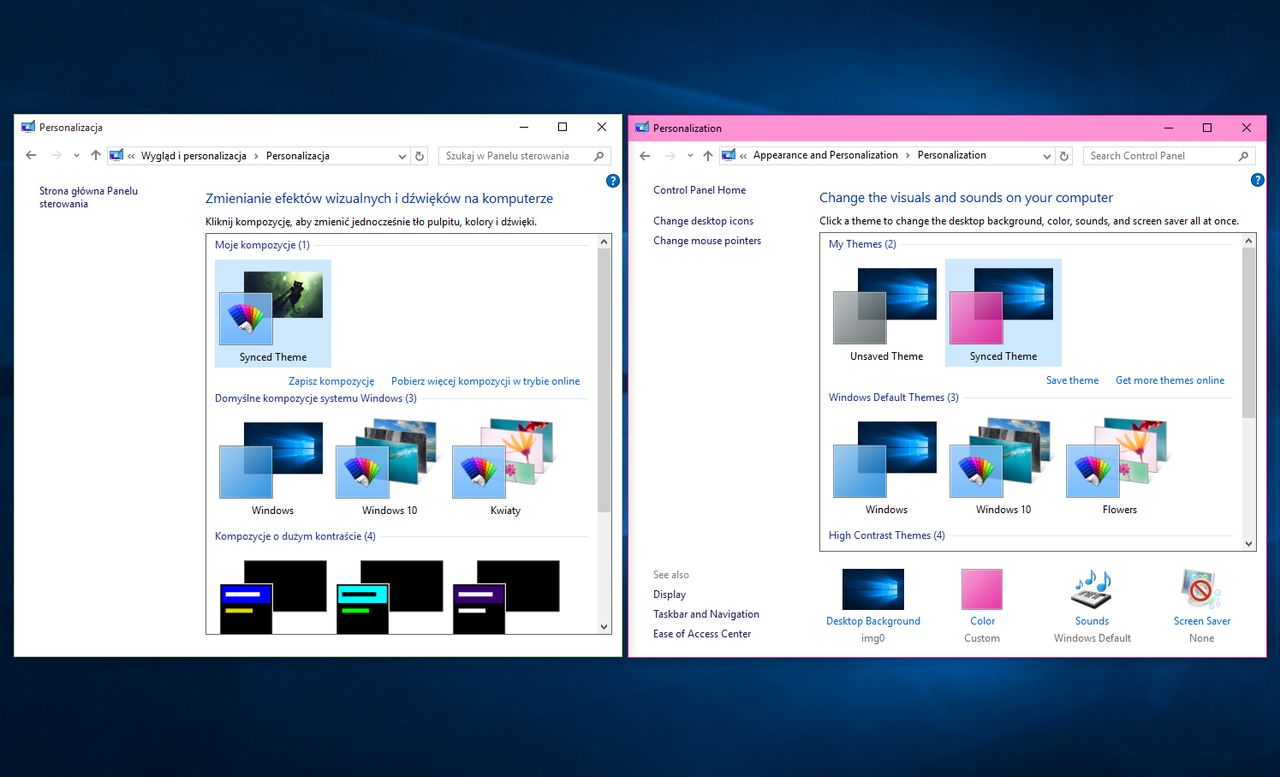The image size is (1280, 777).
Task: Refresh the Personalization window address bar
Action: point(1065,156)
